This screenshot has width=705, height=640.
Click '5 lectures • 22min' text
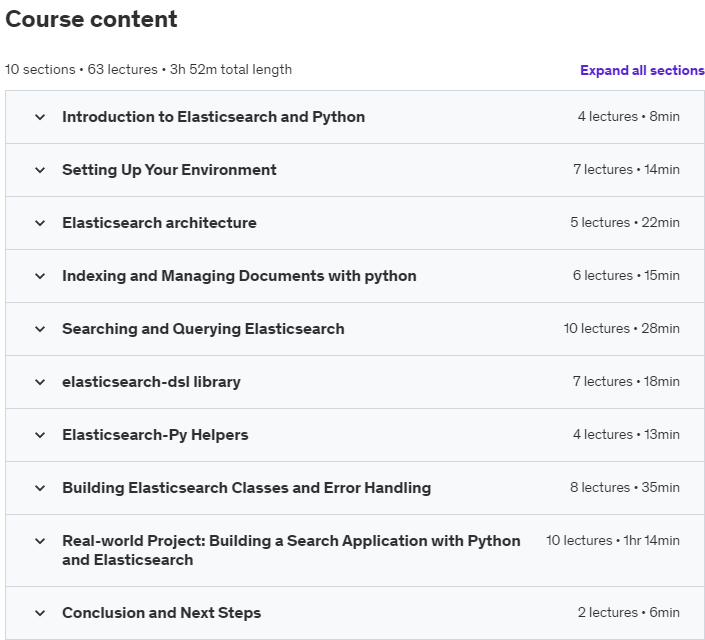625,223
